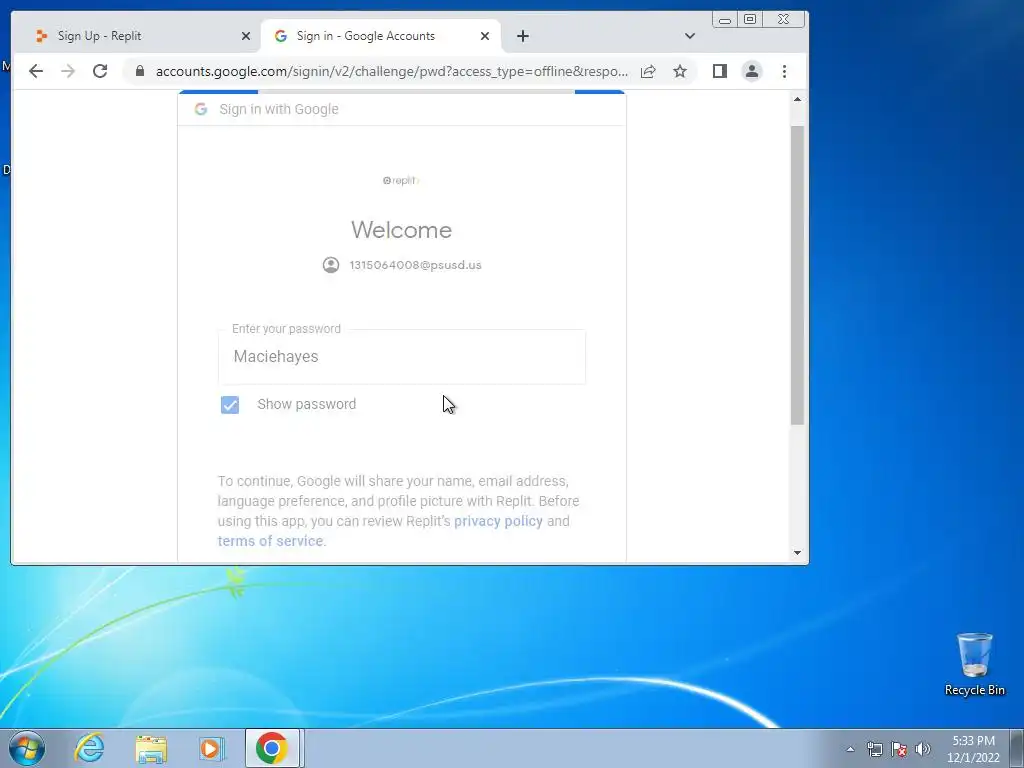Click the account email 1315064008@psusd.us

(415, 265)
